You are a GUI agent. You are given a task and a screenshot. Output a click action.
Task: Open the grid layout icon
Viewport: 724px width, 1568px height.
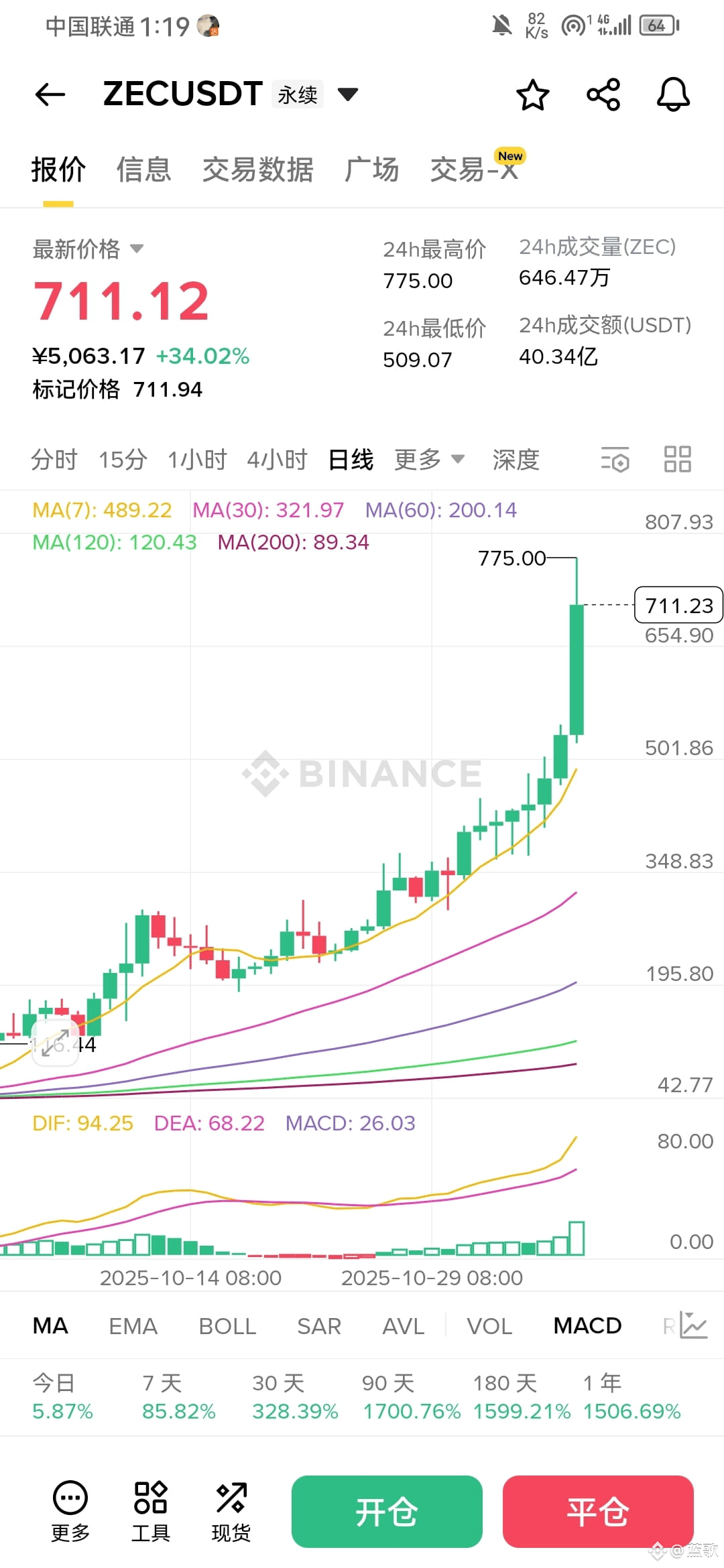point(677,460)
